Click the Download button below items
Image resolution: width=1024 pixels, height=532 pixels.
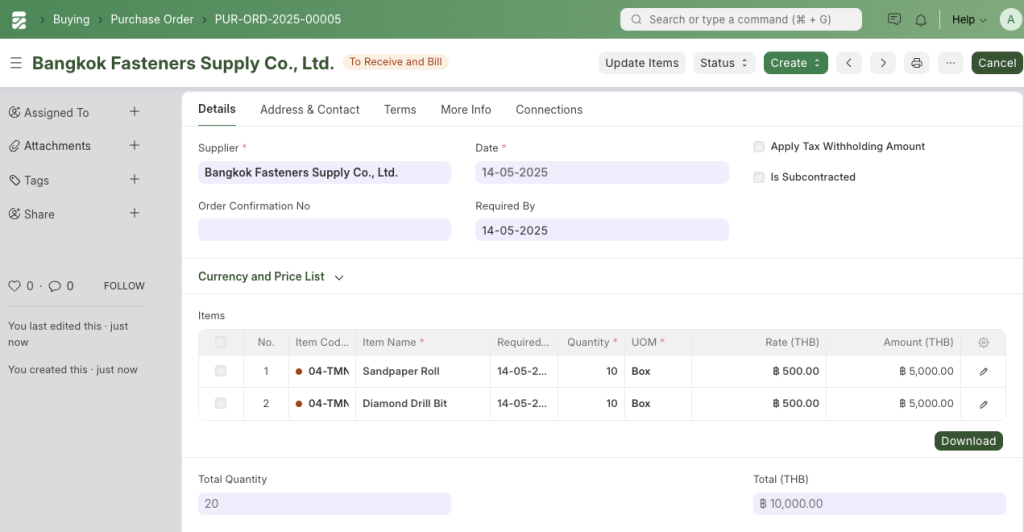pyautogui.click(x=968, y=441)
